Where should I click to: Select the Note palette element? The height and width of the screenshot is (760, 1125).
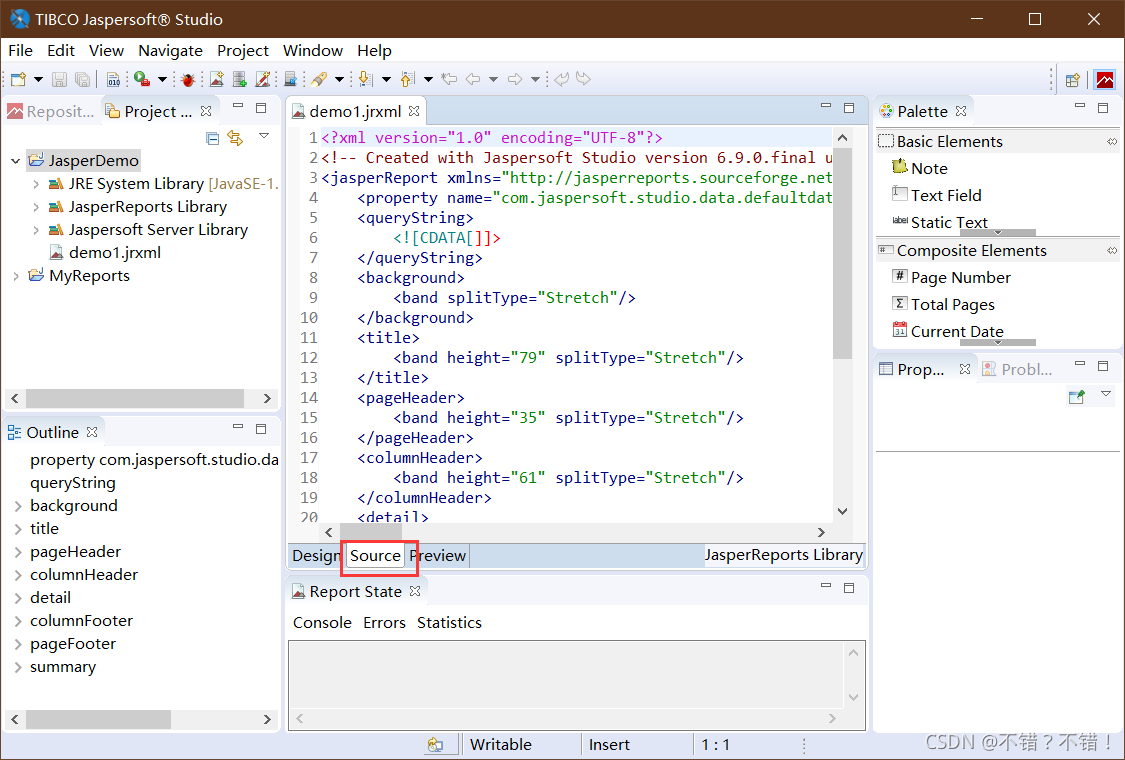[921, 168]
